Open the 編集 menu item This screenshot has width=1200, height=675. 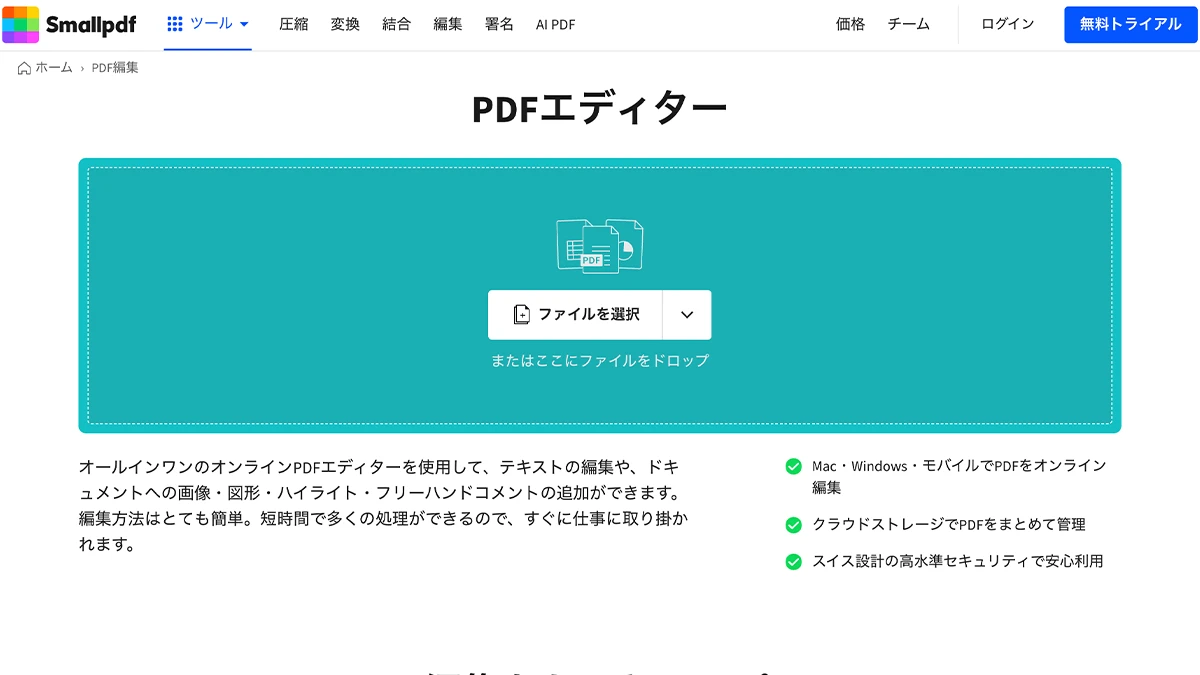[x=448, y=24]
